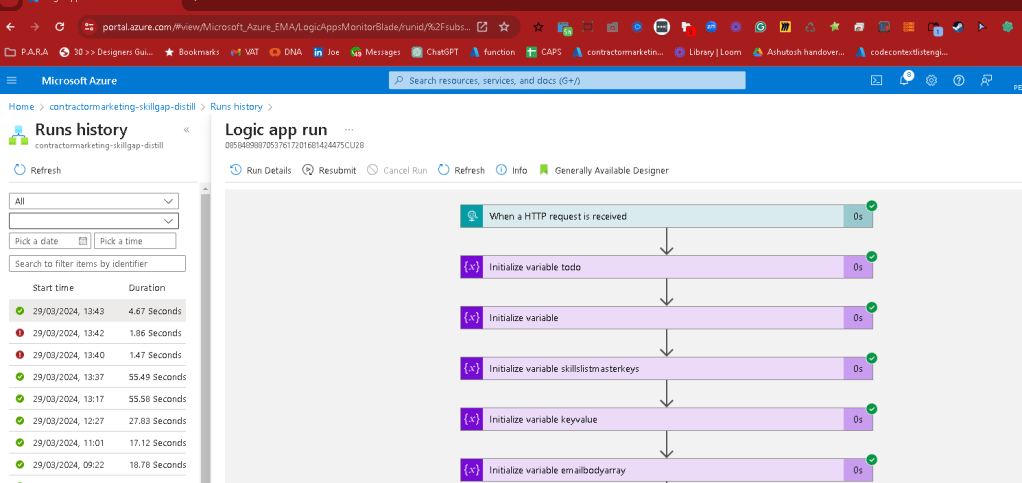Select the 11:01 run, 17.12 Seconds
This screenshot has width=1022, height=483.
(98, 443)
